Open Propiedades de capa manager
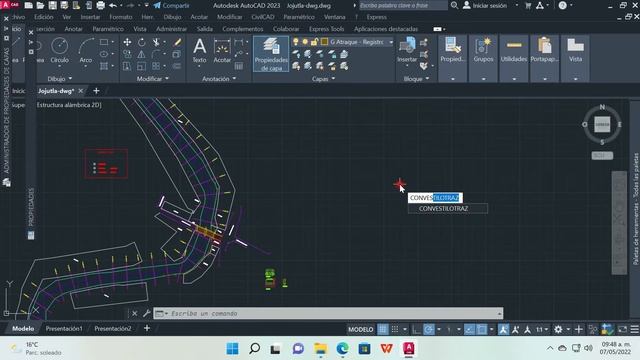640x360 pixels. click(x=271, y=54)
